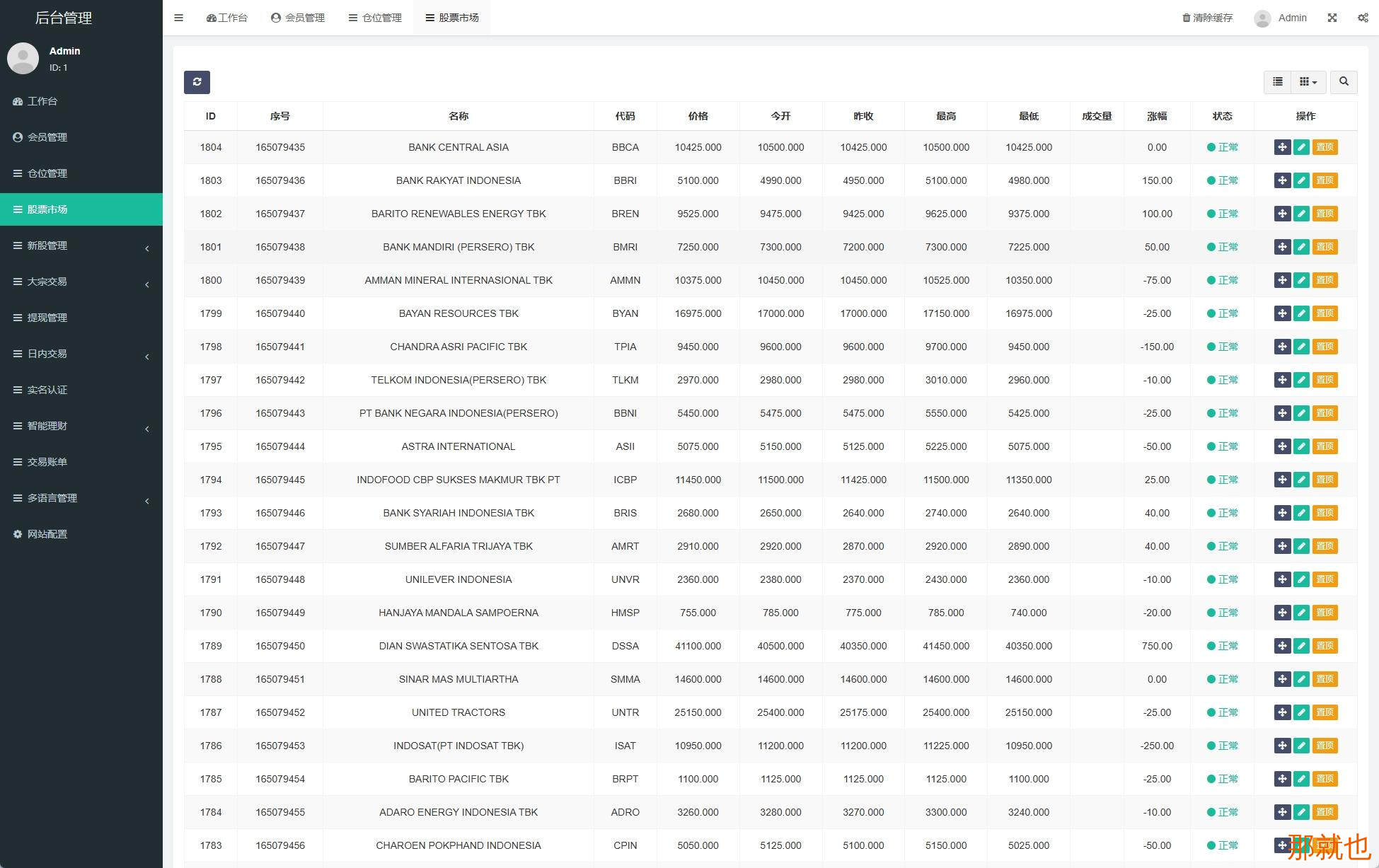Viewport: 1379px width, 868px height.
Task: Switch to 仓位管理 top tab
Action: (375, 18)
